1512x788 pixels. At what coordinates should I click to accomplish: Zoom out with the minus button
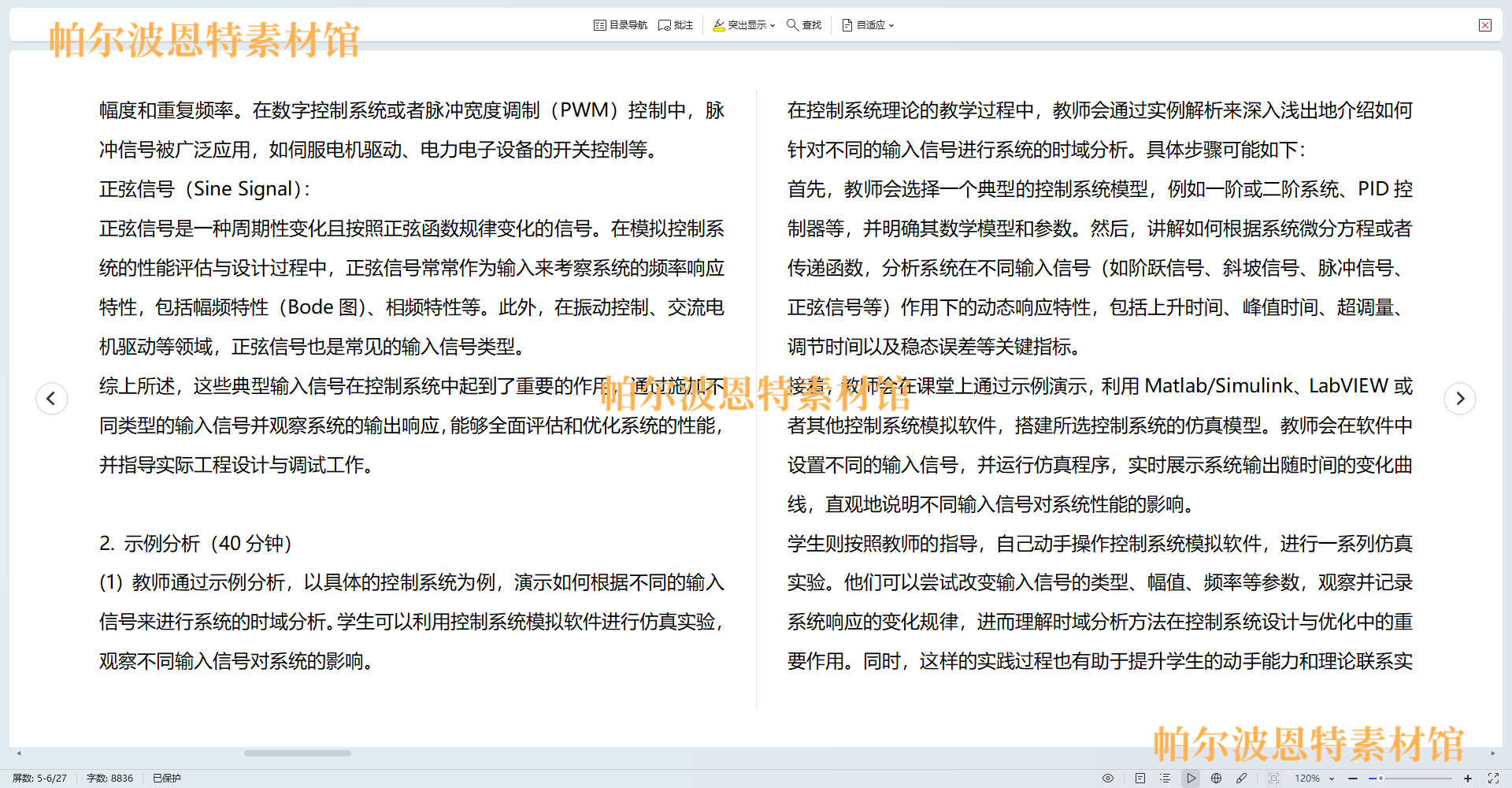pos(1353,778)
